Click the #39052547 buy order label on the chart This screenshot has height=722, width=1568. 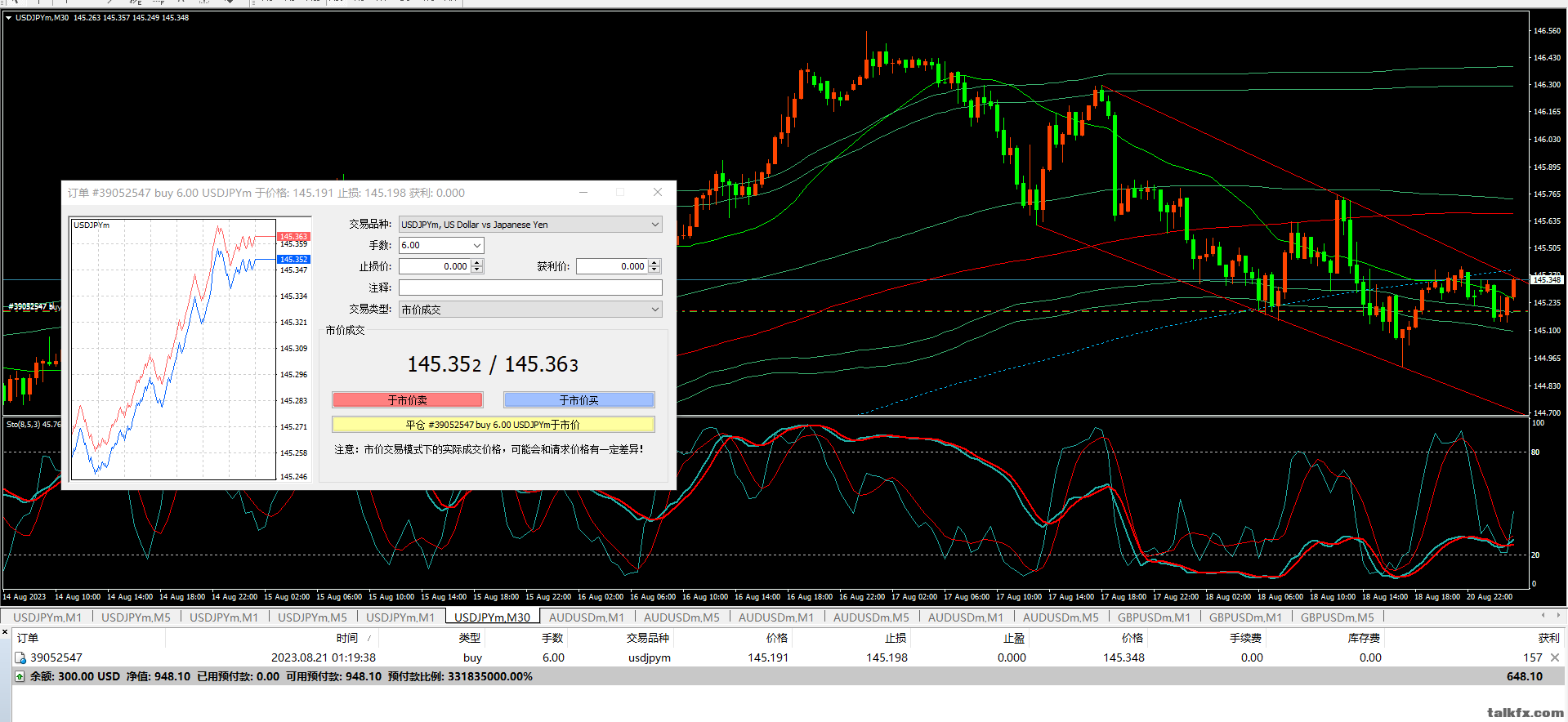[33, 306]
